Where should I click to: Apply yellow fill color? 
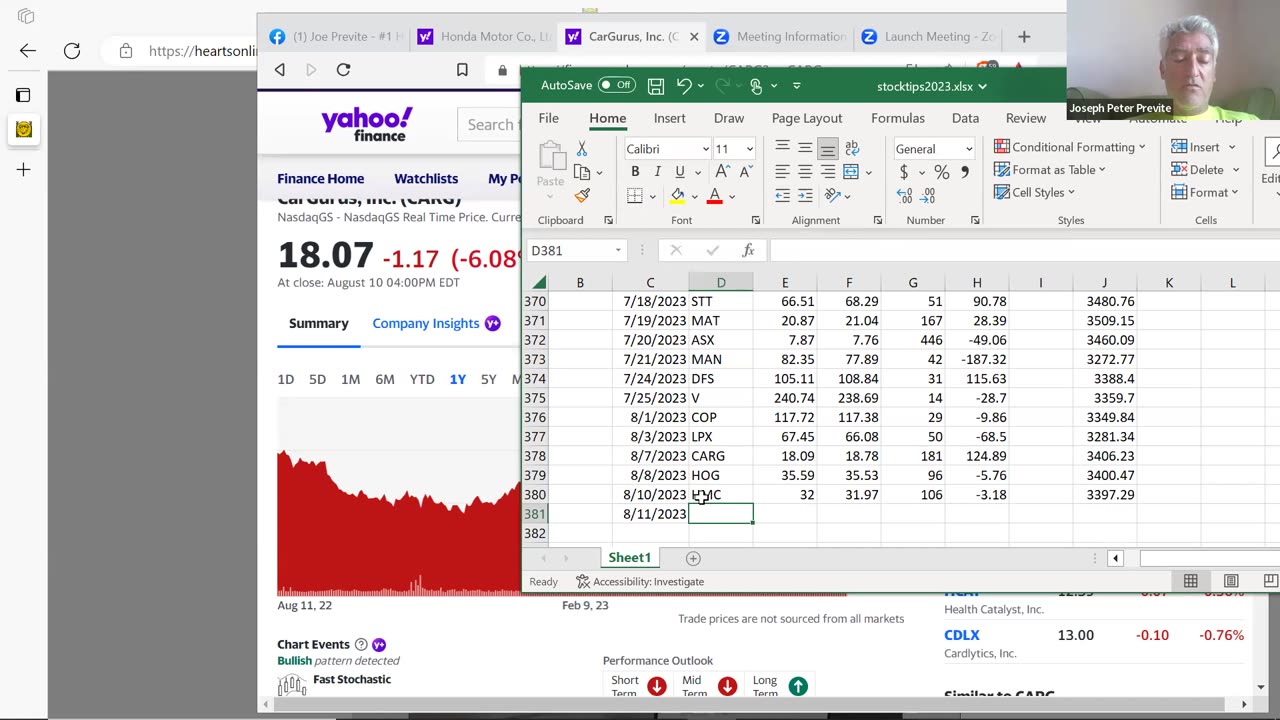(678, 196)
